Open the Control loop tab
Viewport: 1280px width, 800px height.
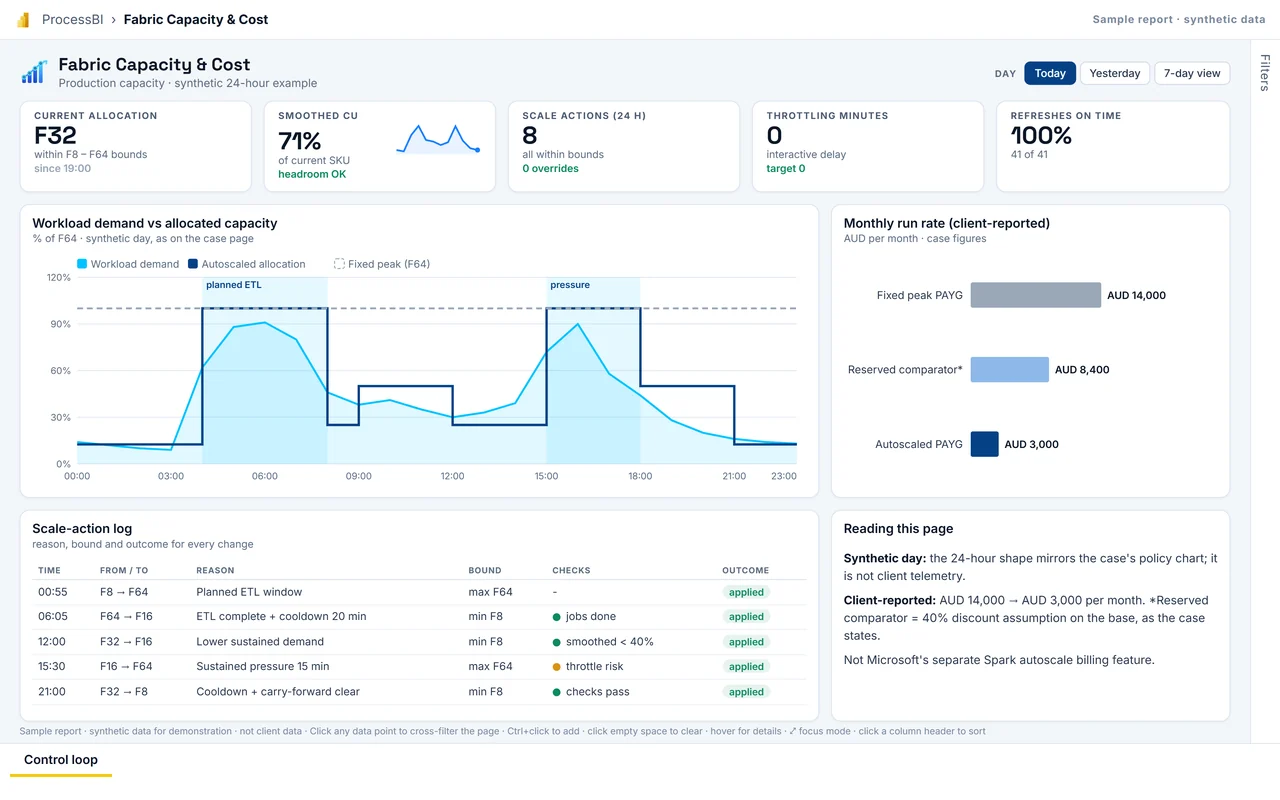click(61, 760)
